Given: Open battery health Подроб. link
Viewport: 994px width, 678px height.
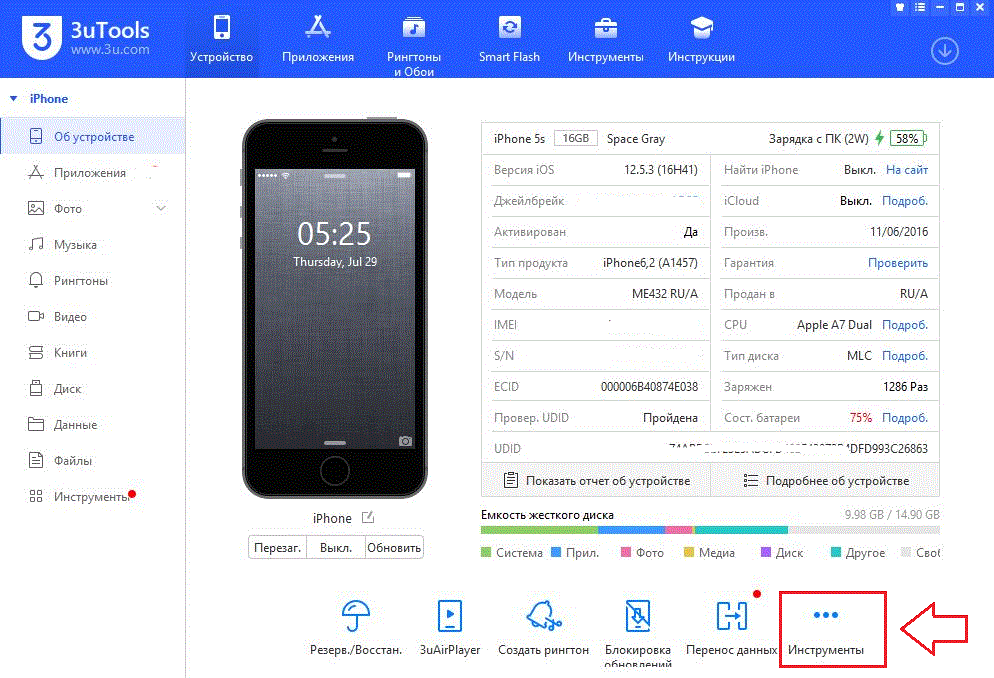Looking at the screenshot, I should 905,418.
